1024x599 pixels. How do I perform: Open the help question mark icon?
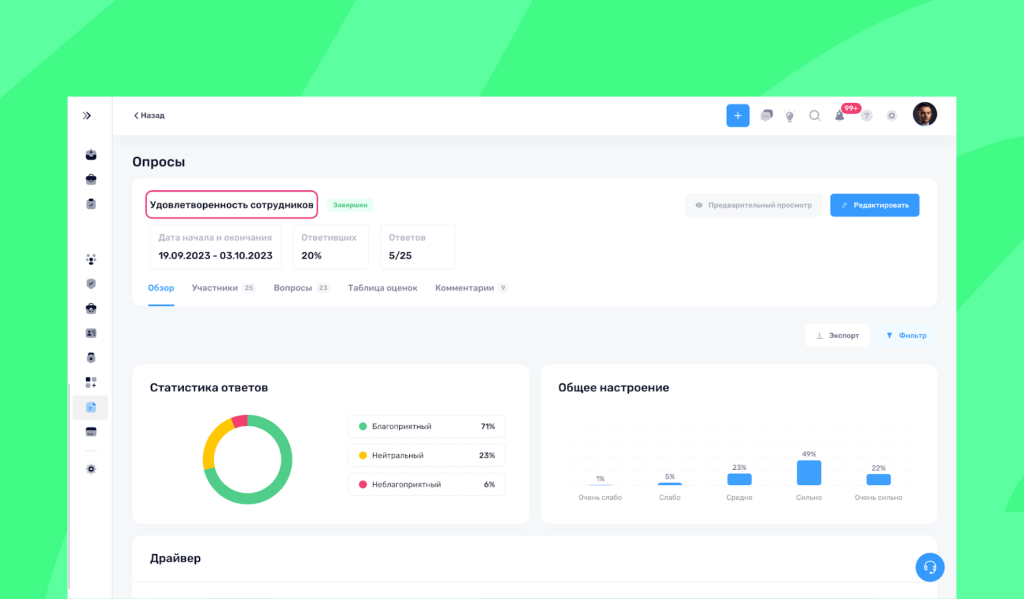pyautogui.click(x=866, y=116)
